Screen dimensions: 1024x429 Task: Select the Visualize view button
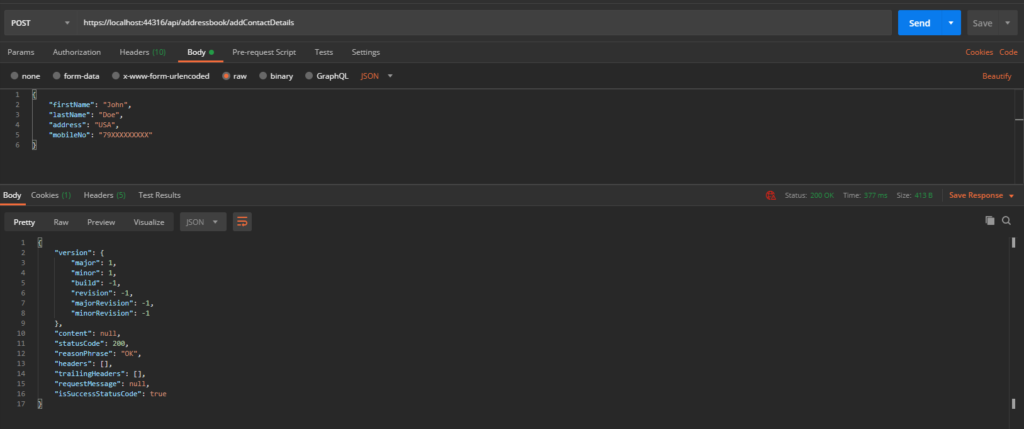coord(149,222)
